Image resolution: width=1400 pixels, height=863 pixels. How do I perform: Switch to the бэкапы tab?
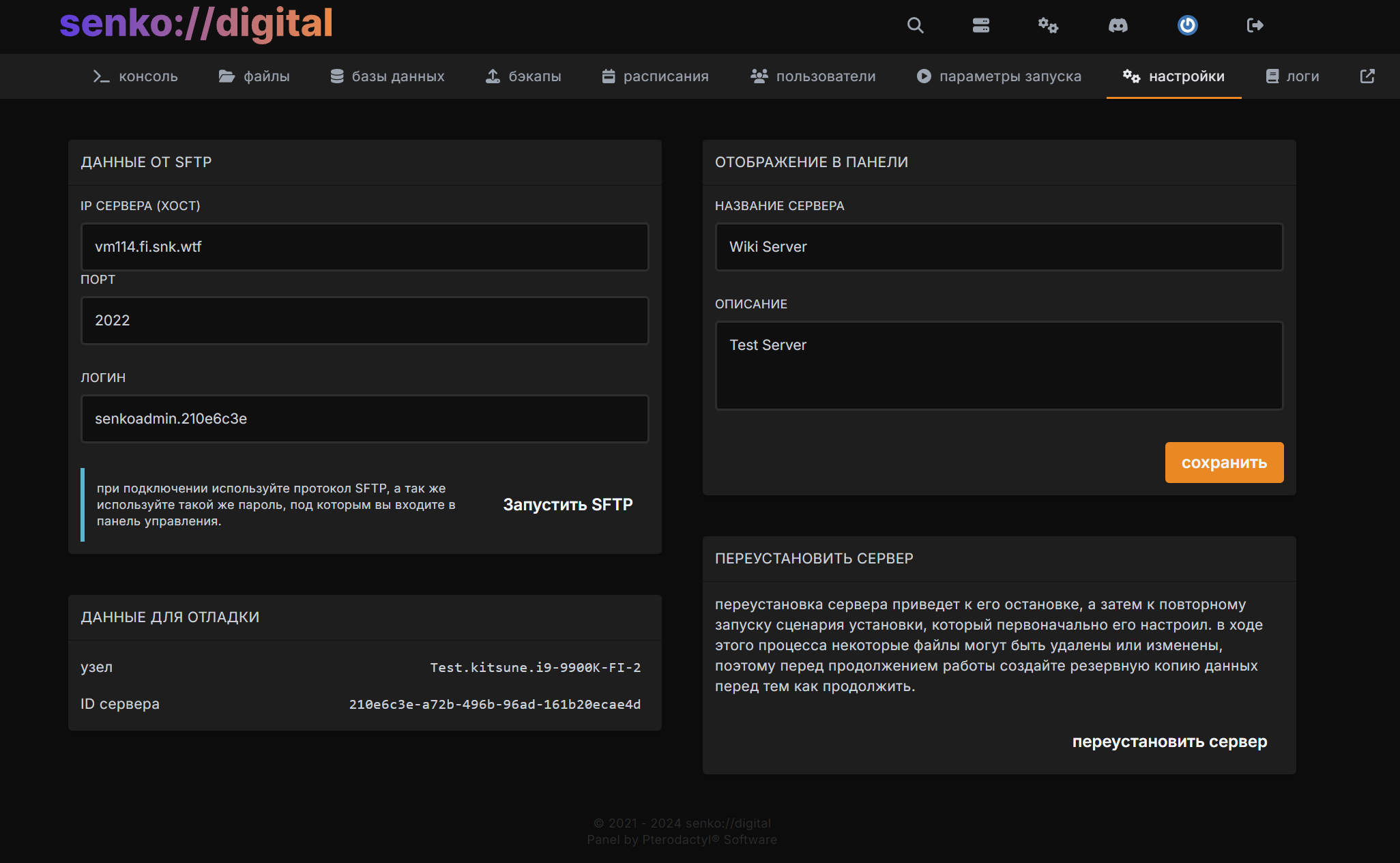[523, 76]
